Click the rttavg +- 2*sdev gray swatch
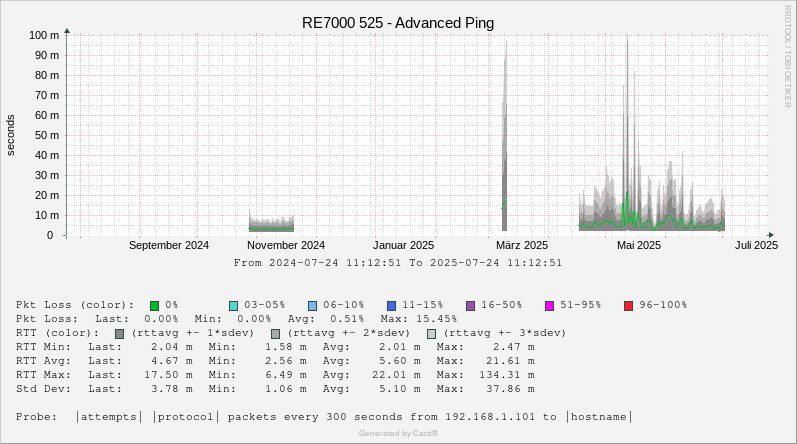This screenshot has width=797, height=444. pos(276,333)
